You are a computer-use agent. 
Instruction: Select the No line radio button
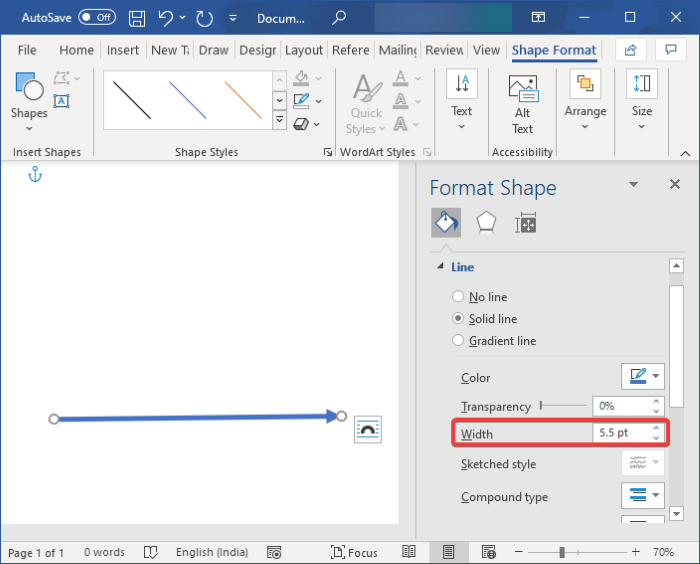tap(458, 297)
